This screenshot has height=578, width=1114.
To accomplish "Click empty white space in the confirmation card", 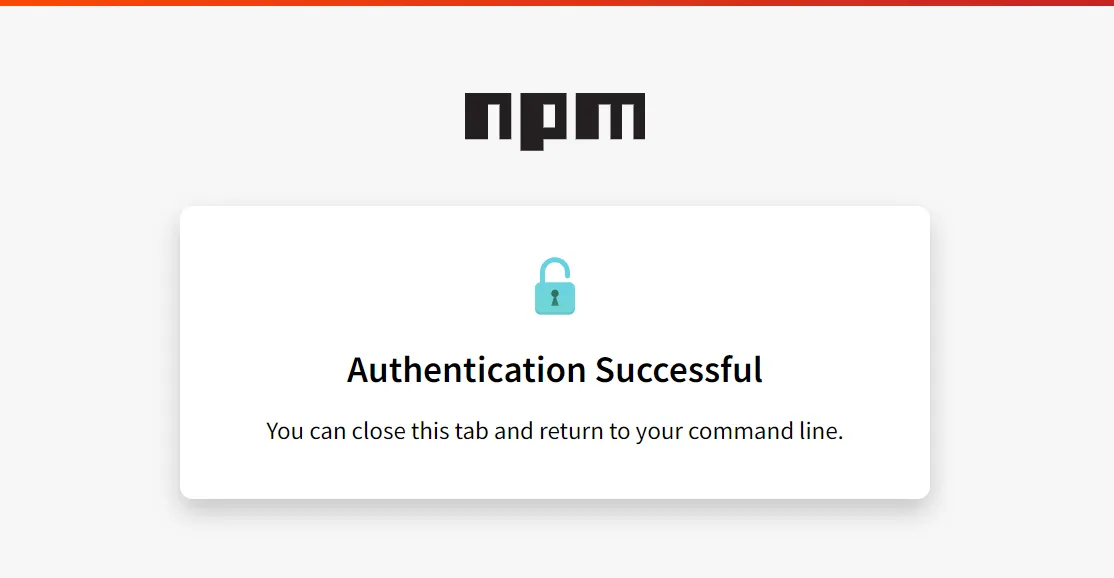I will (300, 280).
